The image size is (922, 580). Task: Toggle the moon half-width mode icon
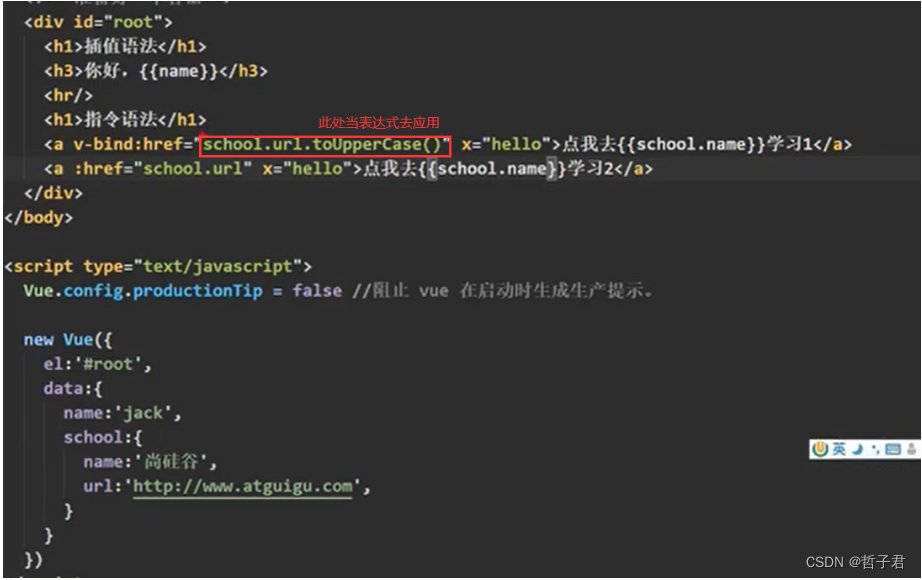point(858,449)
